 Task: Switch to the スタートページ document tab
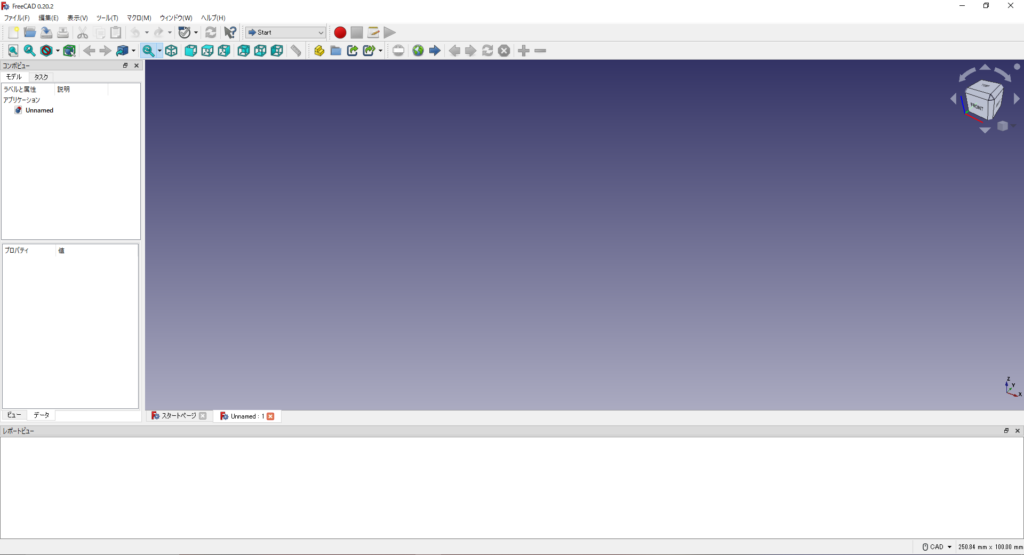pyautogui.click(x=178, y=416)
